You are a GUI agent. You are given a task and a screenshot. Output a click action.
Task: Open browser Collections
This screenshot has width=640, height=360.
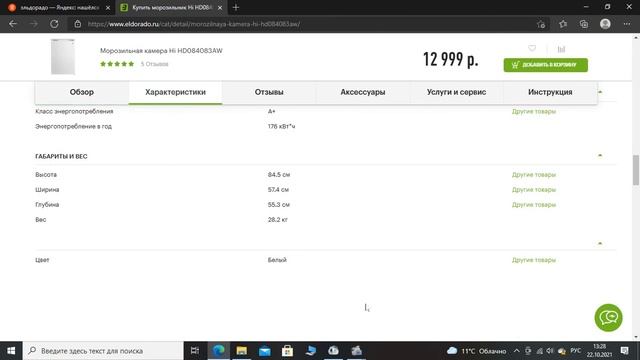coord(584,24)
